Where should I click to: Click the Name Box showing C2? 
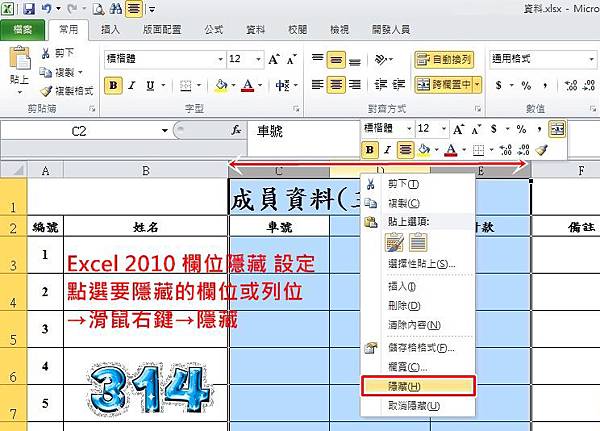[79, 131]
